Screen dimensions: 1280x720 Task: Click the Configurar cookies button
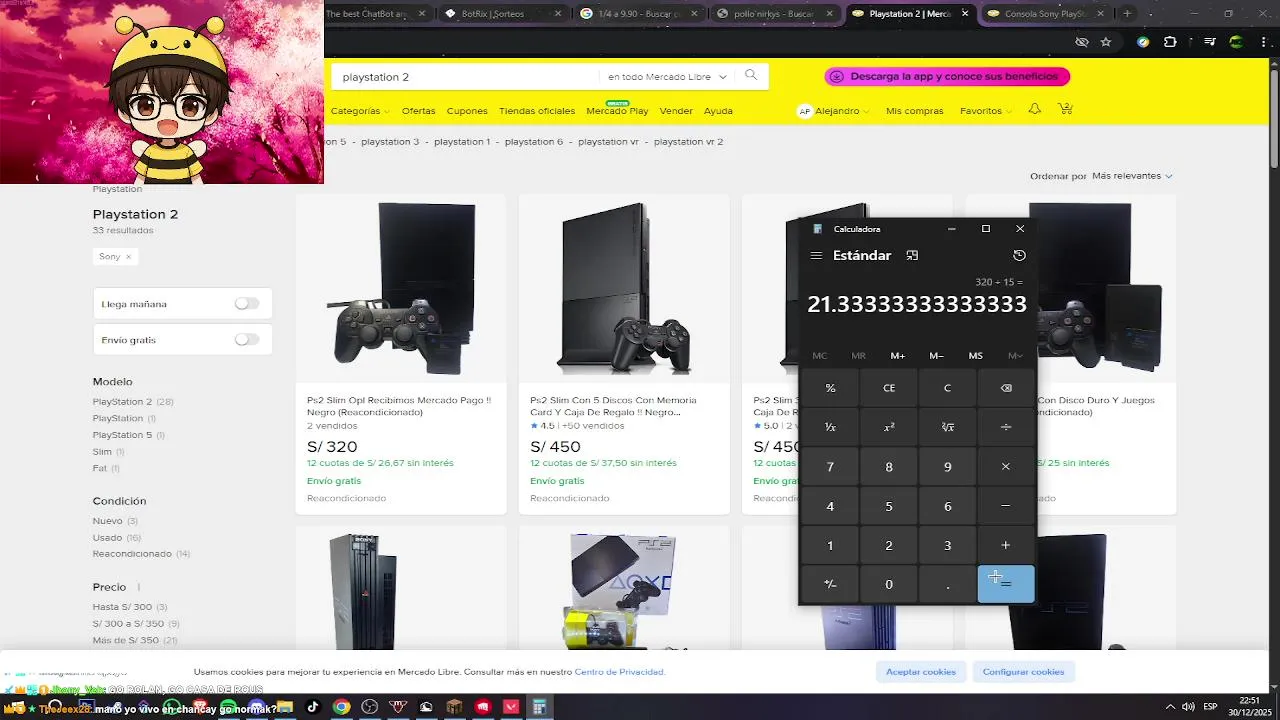tap(1023, 672)
